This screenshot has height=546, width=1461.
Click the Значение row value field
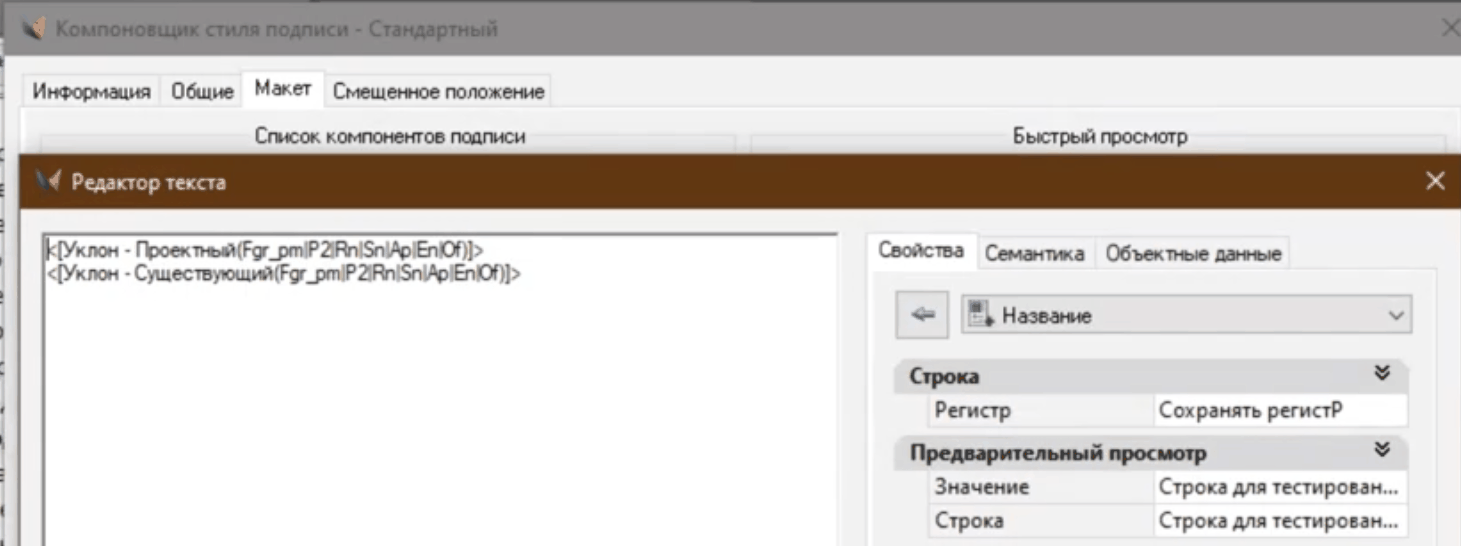(x=1279, y=487)
